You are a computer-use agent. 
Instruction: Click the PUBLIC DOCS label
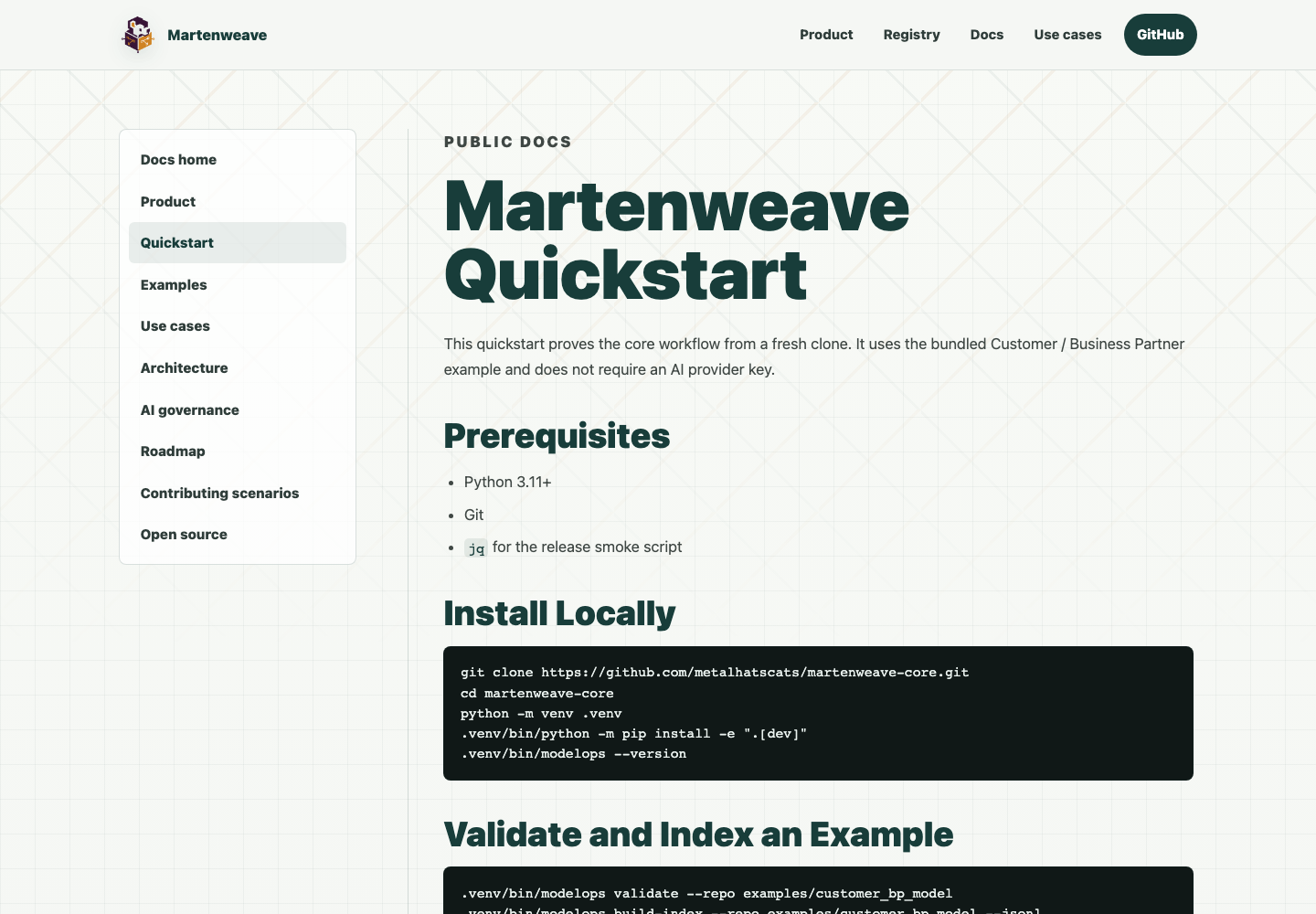[x=508, y=142]
